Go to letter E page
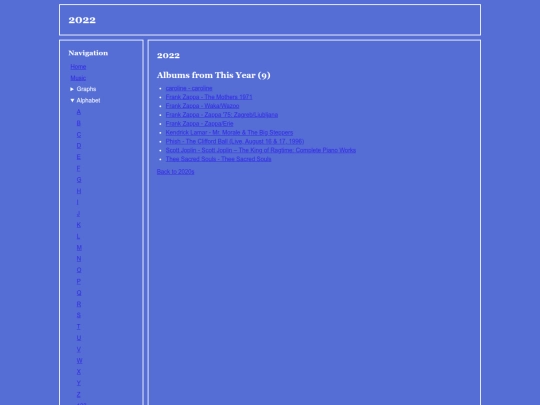Screen dimensions: 540x405 click(x=79, y=157)
